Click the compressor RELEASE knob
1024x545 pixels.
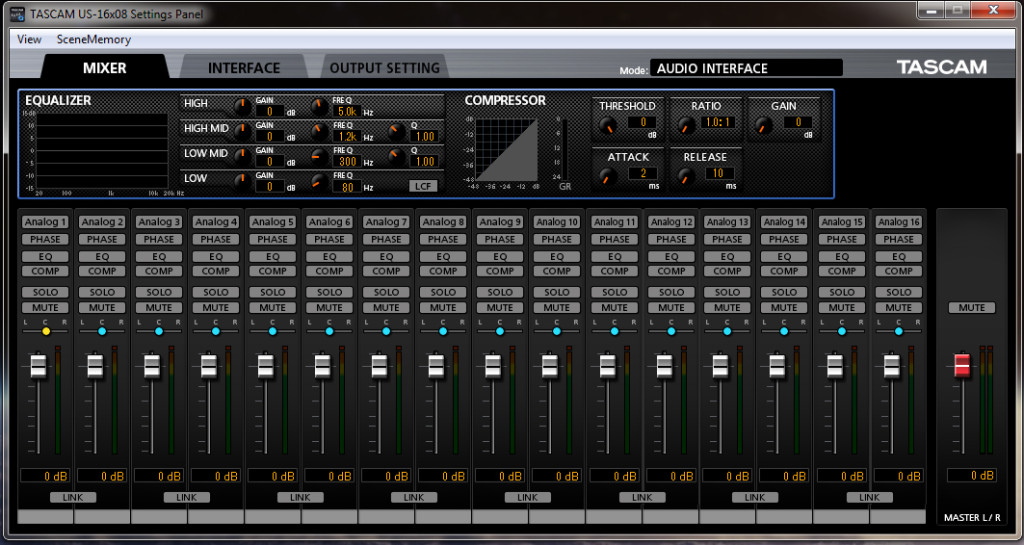[686, 176]
